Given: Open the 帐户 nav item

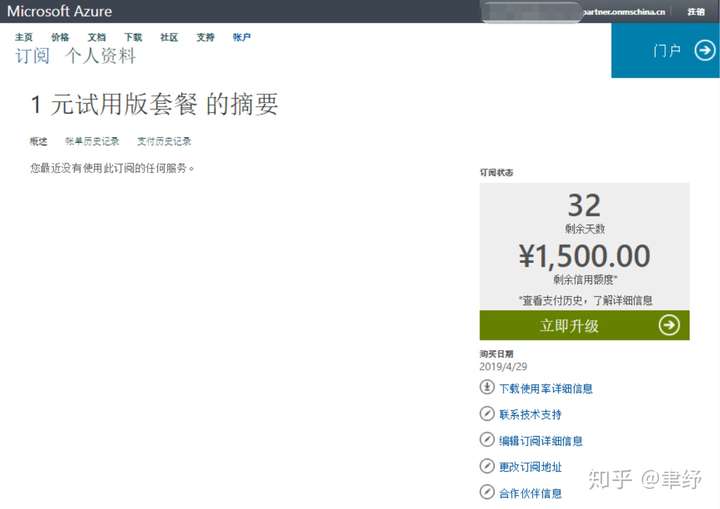Looking at the screenshot, I should [x=242, y=37].
